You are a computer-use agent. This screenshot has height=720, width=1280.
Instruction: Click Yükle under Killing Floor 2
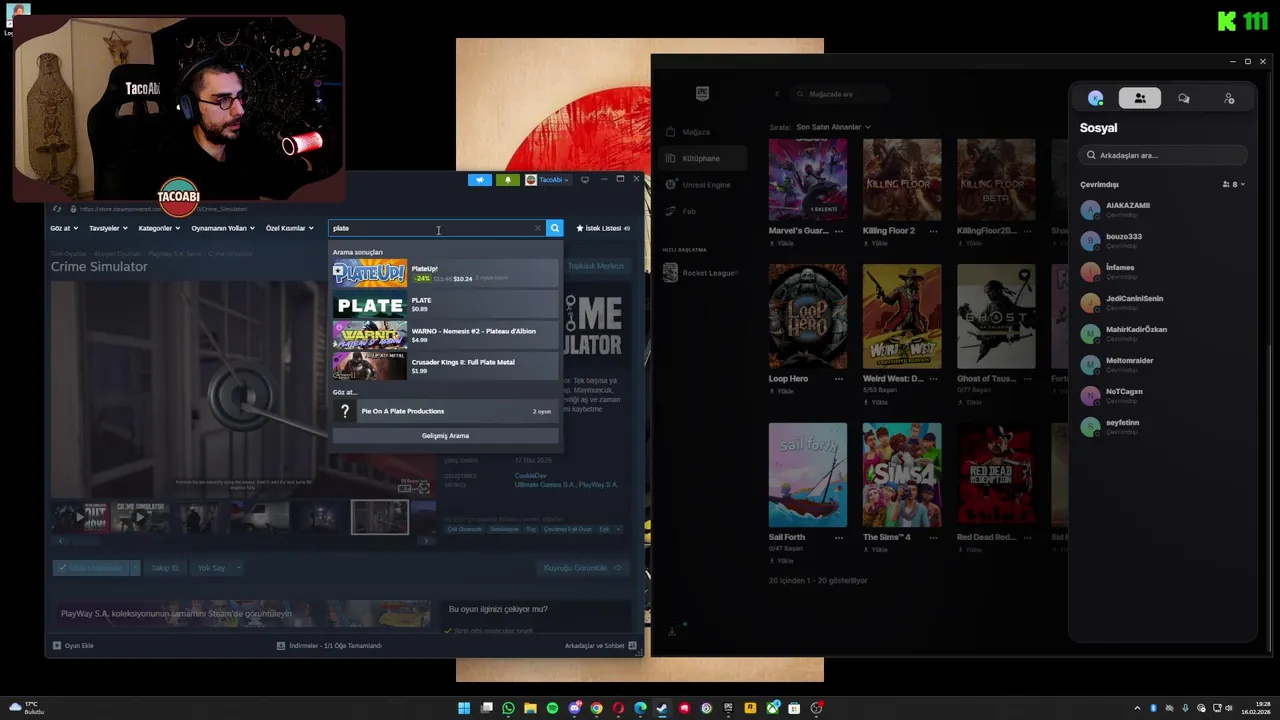pos(875,244)
